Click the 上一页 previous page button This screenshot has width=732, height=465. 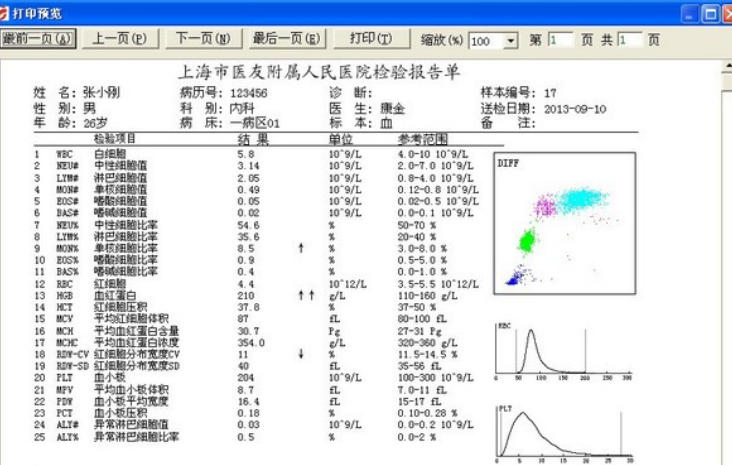(119, 39)
